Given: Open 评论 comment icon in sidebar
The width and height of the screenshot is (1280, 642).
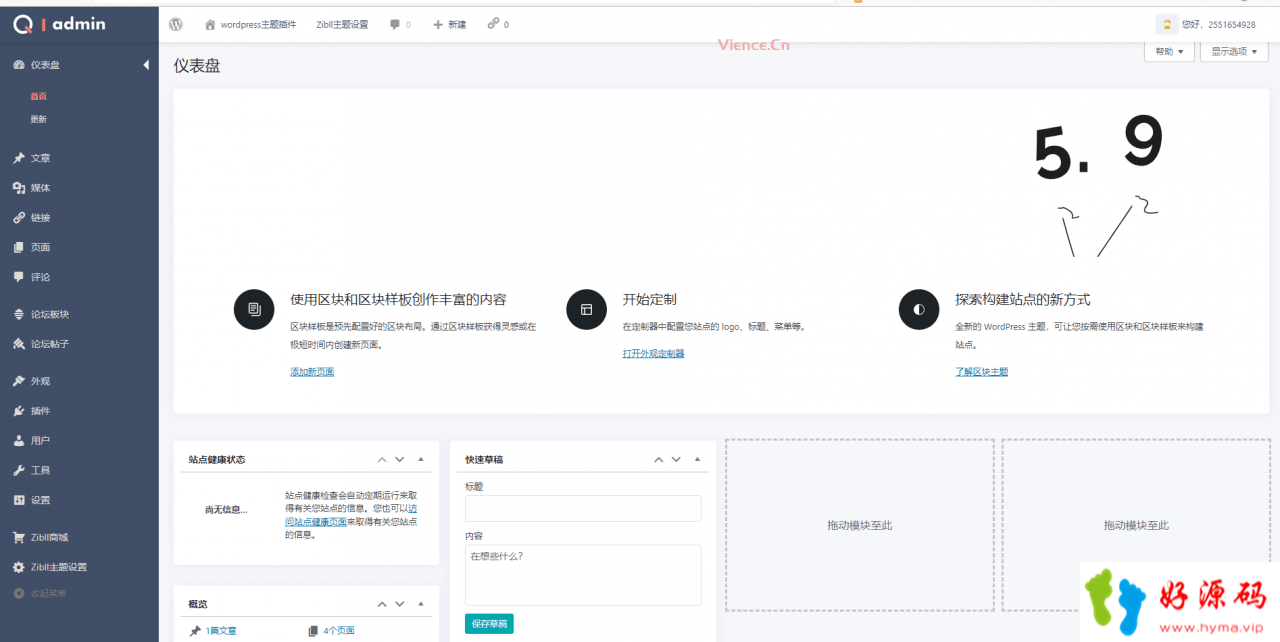Looking at the screenshot, I should (19, 277).
